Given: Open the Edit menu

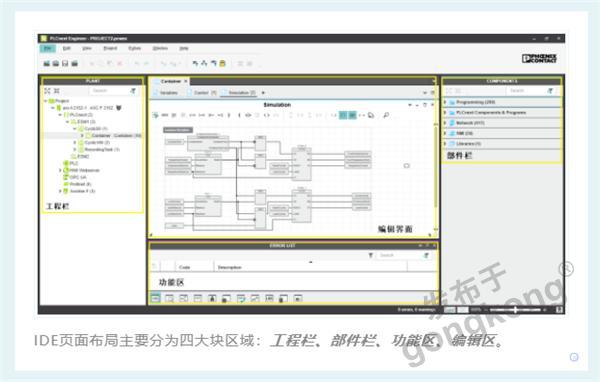Looking at the screenshot, I should pos(67,48).
